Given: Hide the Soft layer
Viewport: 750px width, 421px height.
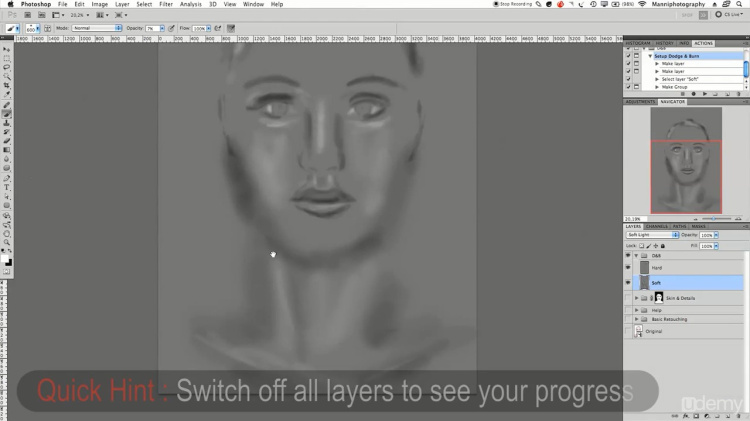Looking at the screenshot, I should click(x=628, y=283).
